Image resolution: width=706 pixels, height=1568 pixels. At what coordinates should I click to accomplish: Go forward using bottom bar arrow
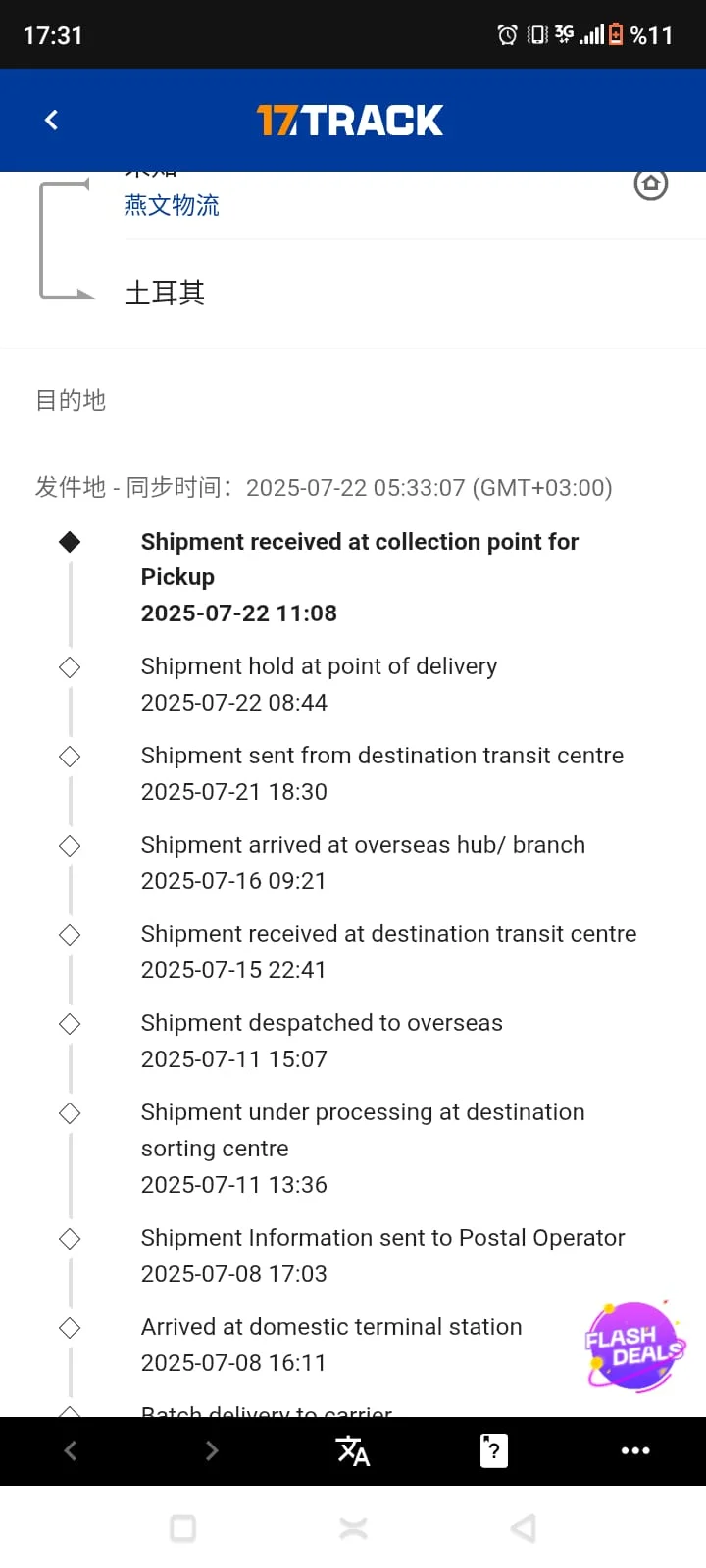coord(212,1450)
